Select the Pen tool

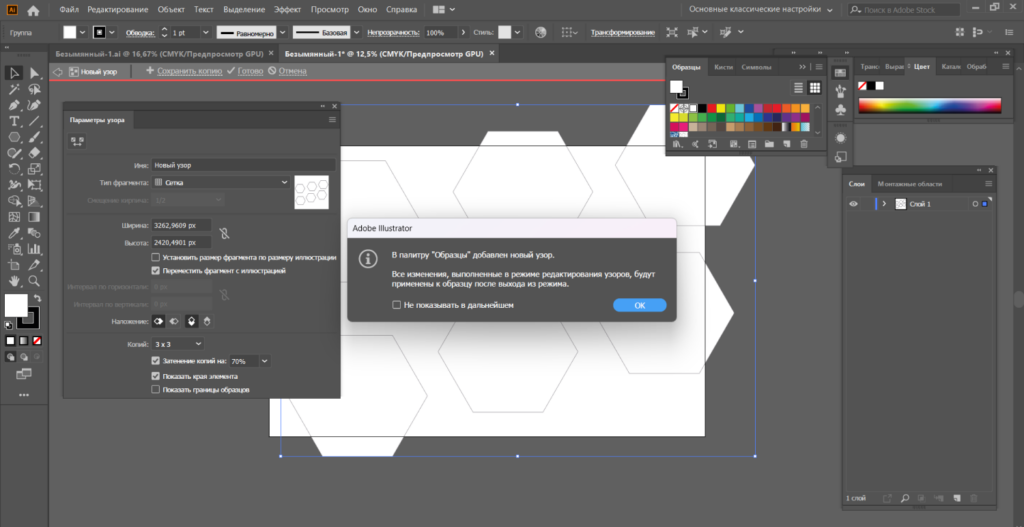coord(14,105)
